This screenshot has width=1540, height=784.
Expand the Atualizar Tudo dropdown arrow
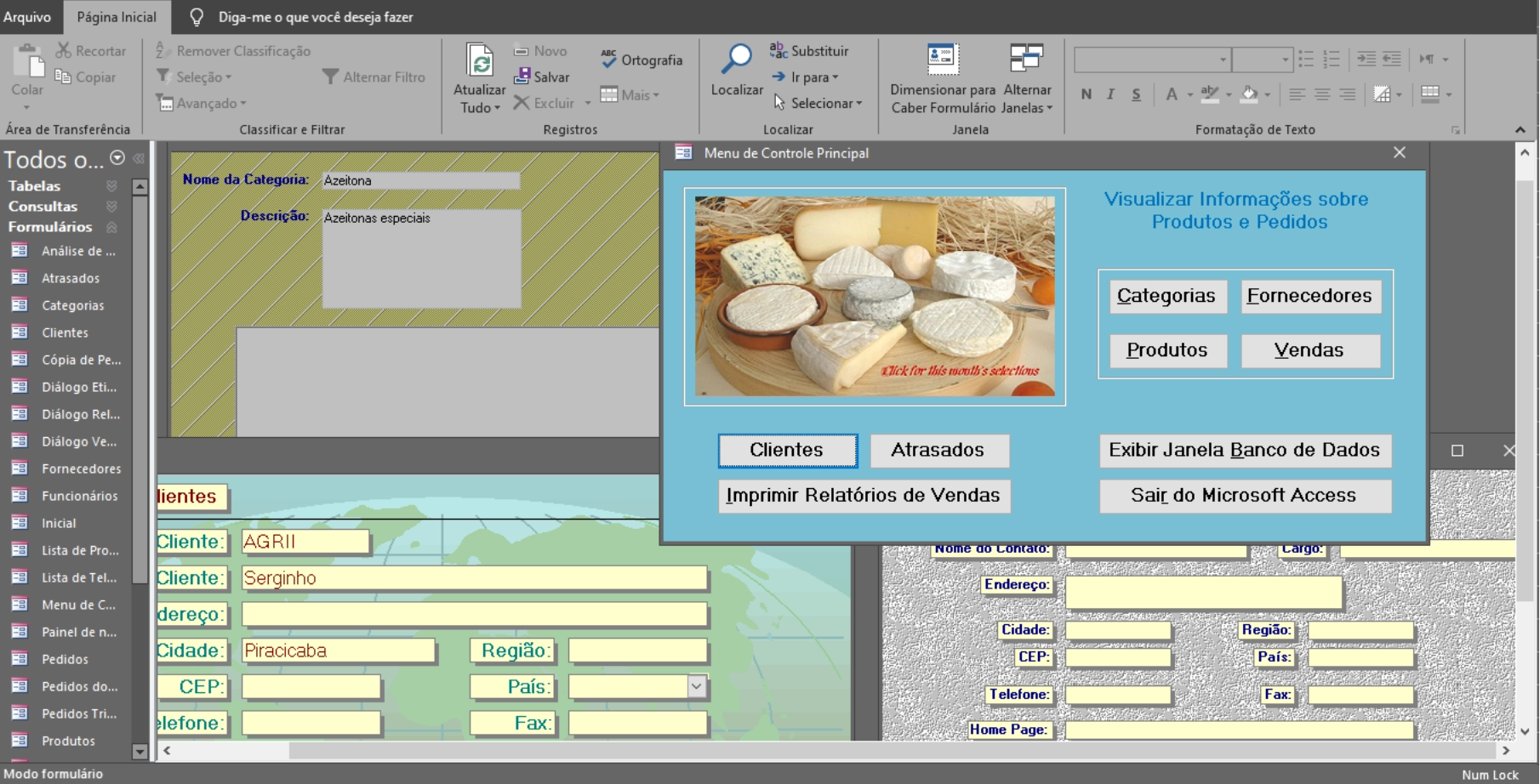pyautogui.click(x=497, y=108)
